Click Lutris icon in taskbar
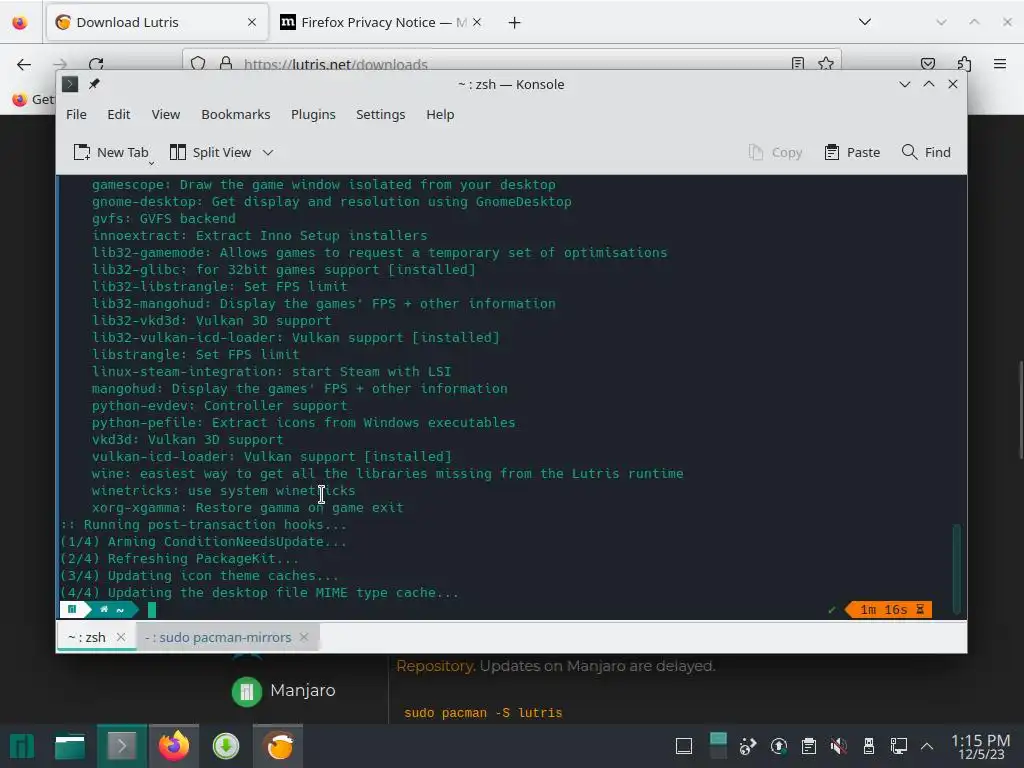This screenshot has width=1024, height=768. coord(278,746)
